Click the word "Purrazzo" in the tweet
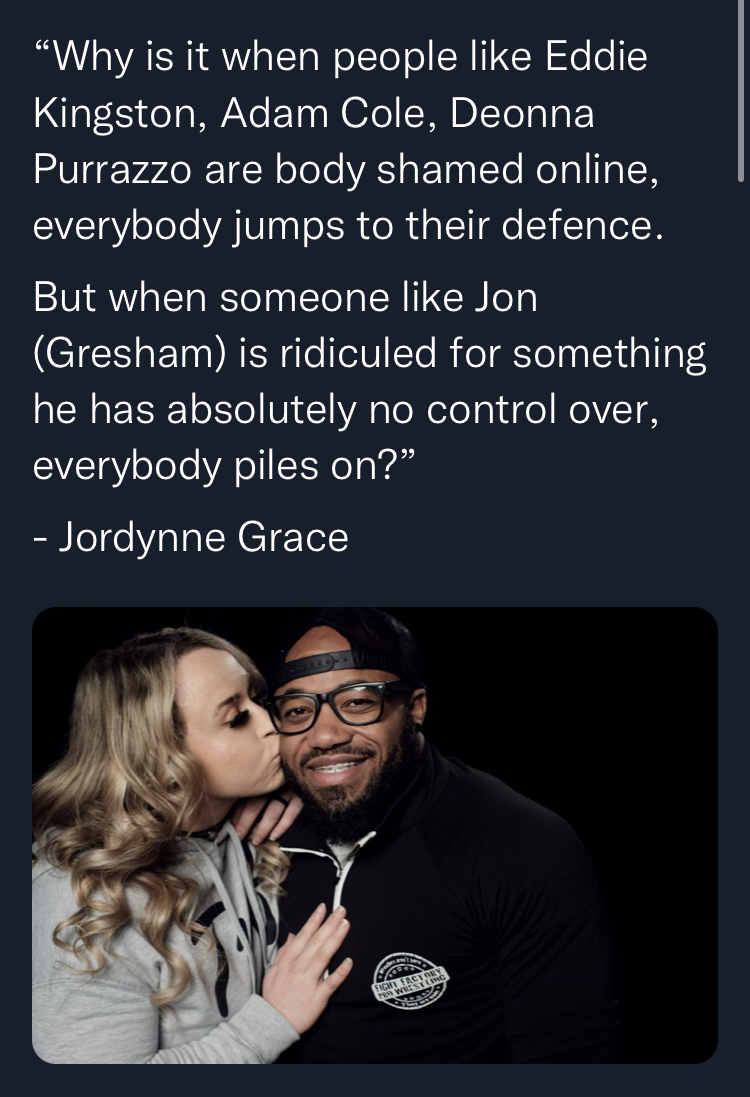This screenshot has height=1097, width=750. pyautogui.click(x=112, y=170)
